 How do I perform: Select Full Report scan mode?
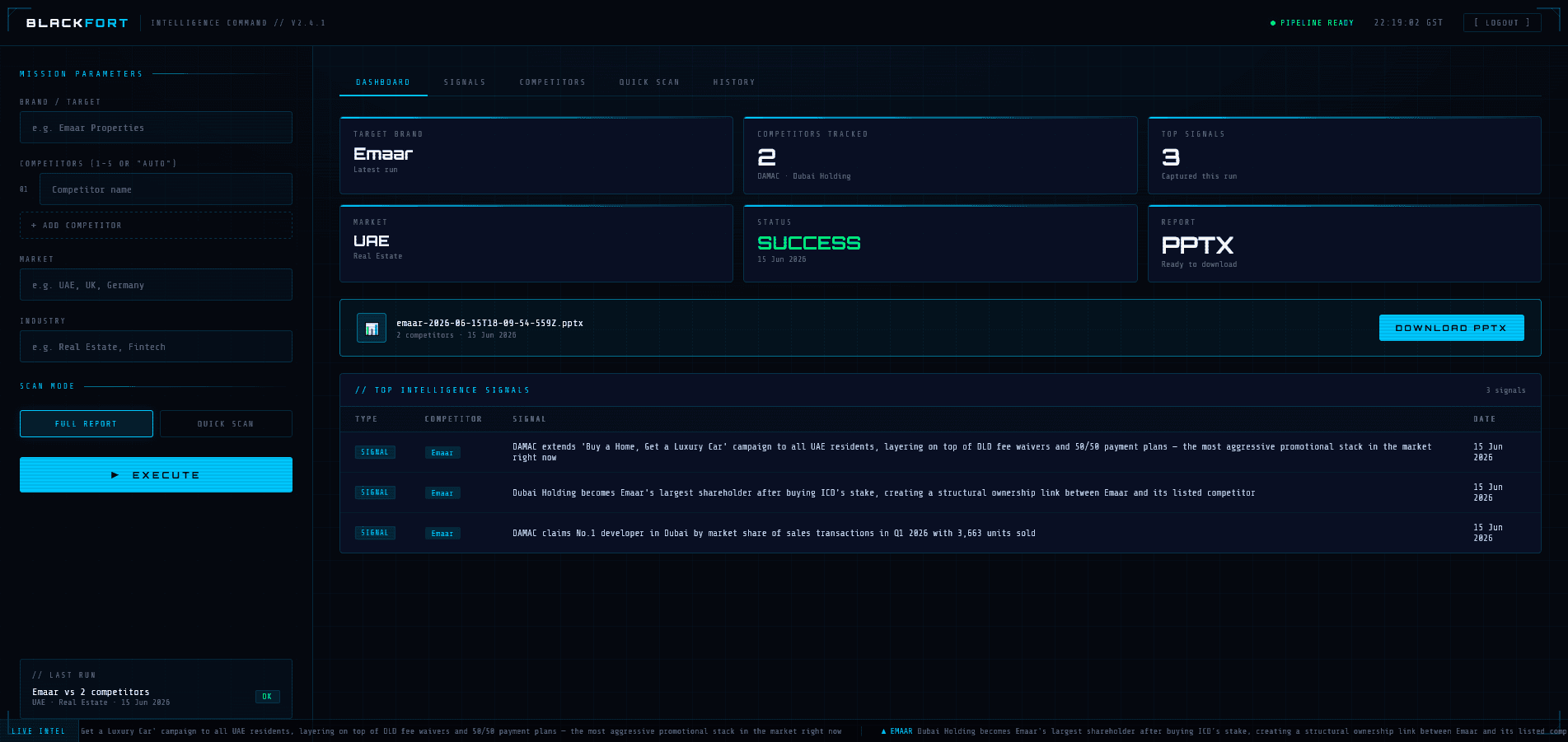(87, 423)
